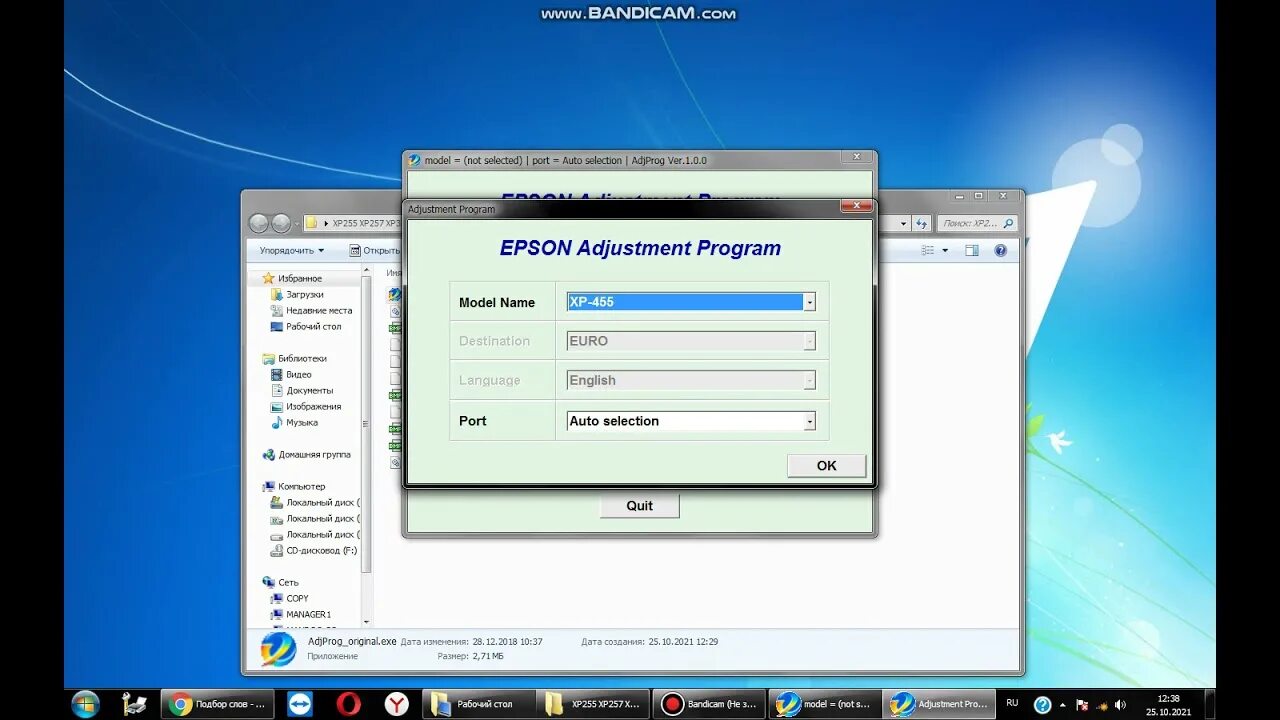Image resolution: width=1280 pixels, height=720 pixels.
Task: Click the Загрузки folder icon in Explorer sidebar
Action: tap(277, 295)
